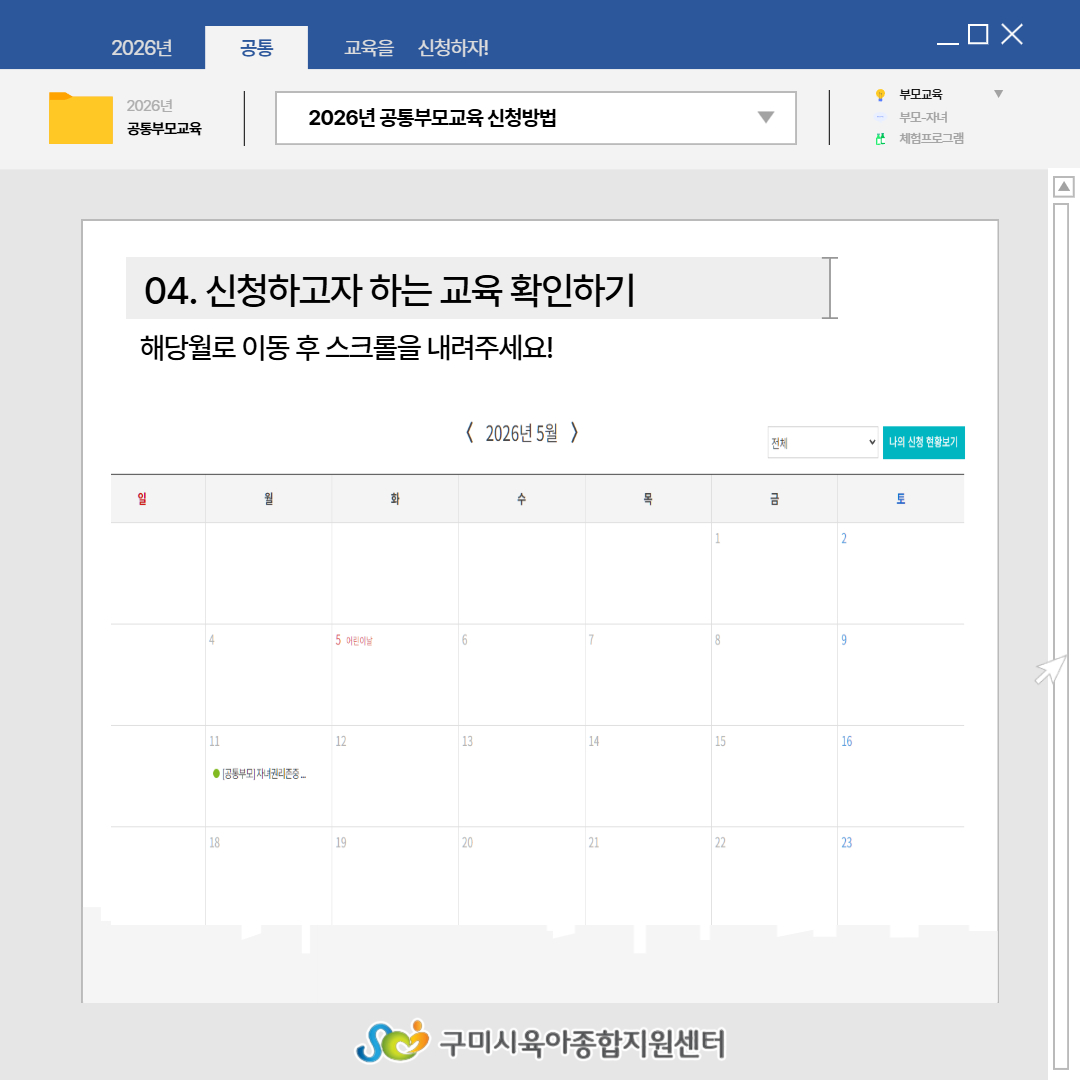The width and height of the screenshot is (1080, 1080).
Task: Open the [공통부모] 자녀권리존중 event on the 11th
Action: tap(260, 774)
